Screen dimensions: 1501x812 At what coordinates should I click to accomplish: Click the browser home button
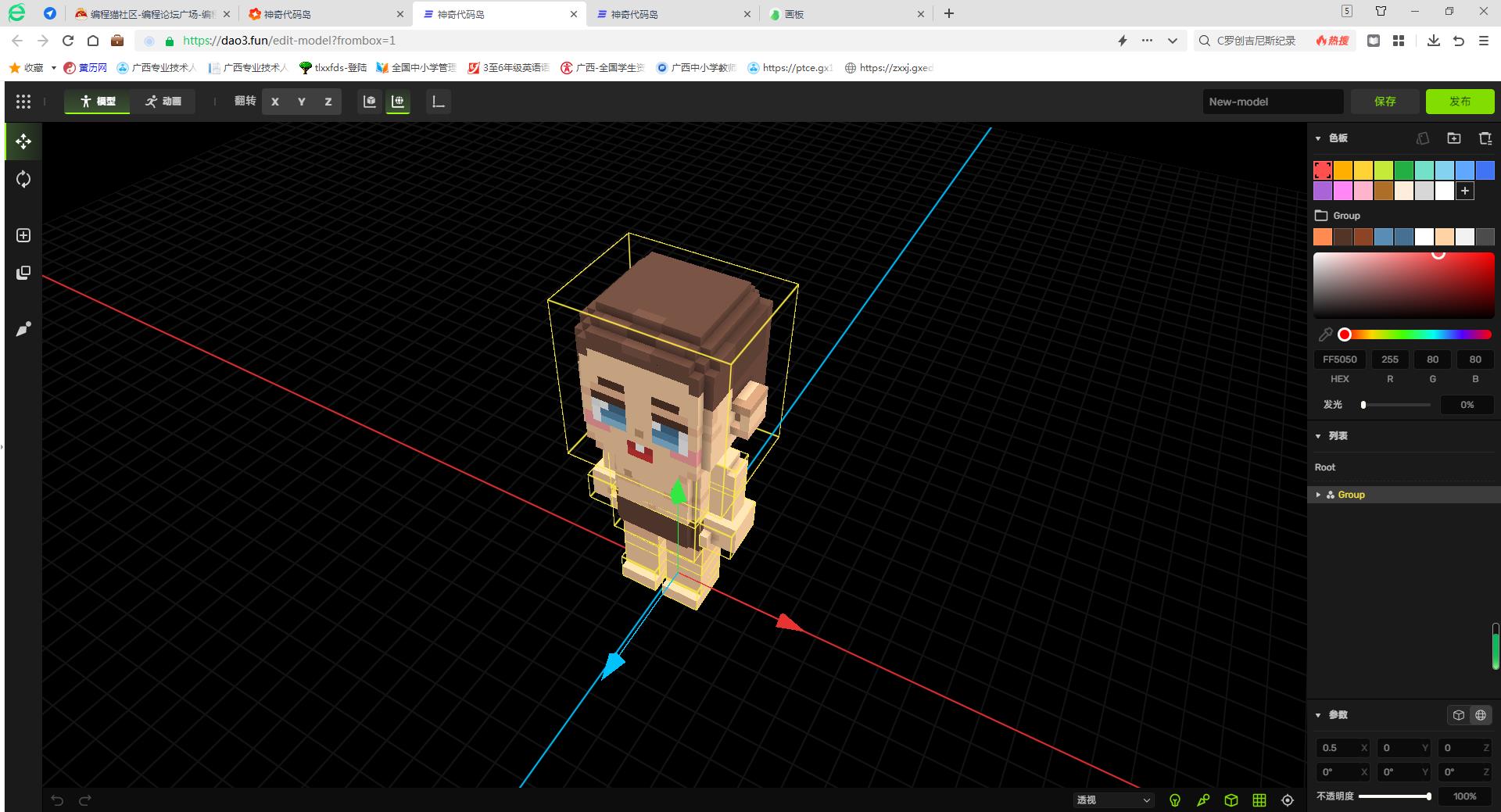click(93, 41)
